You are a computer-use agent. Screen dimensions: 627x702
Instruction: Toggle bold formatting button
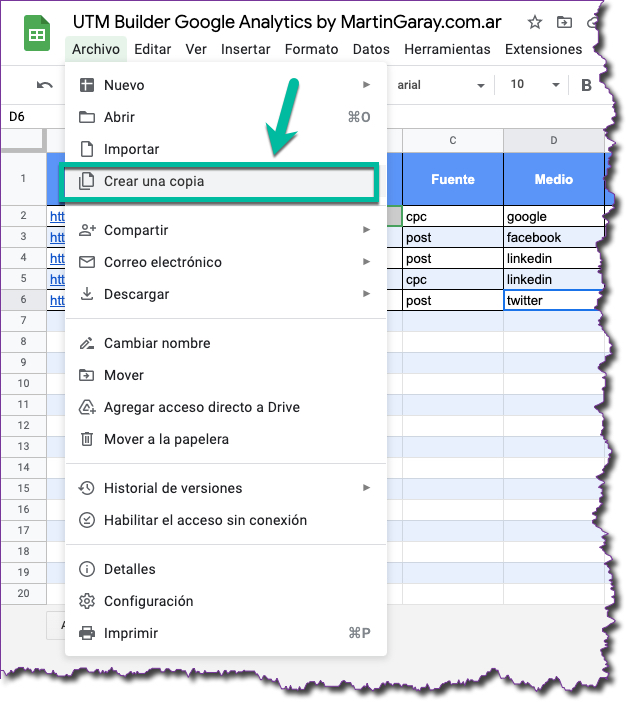pos(586,85)
